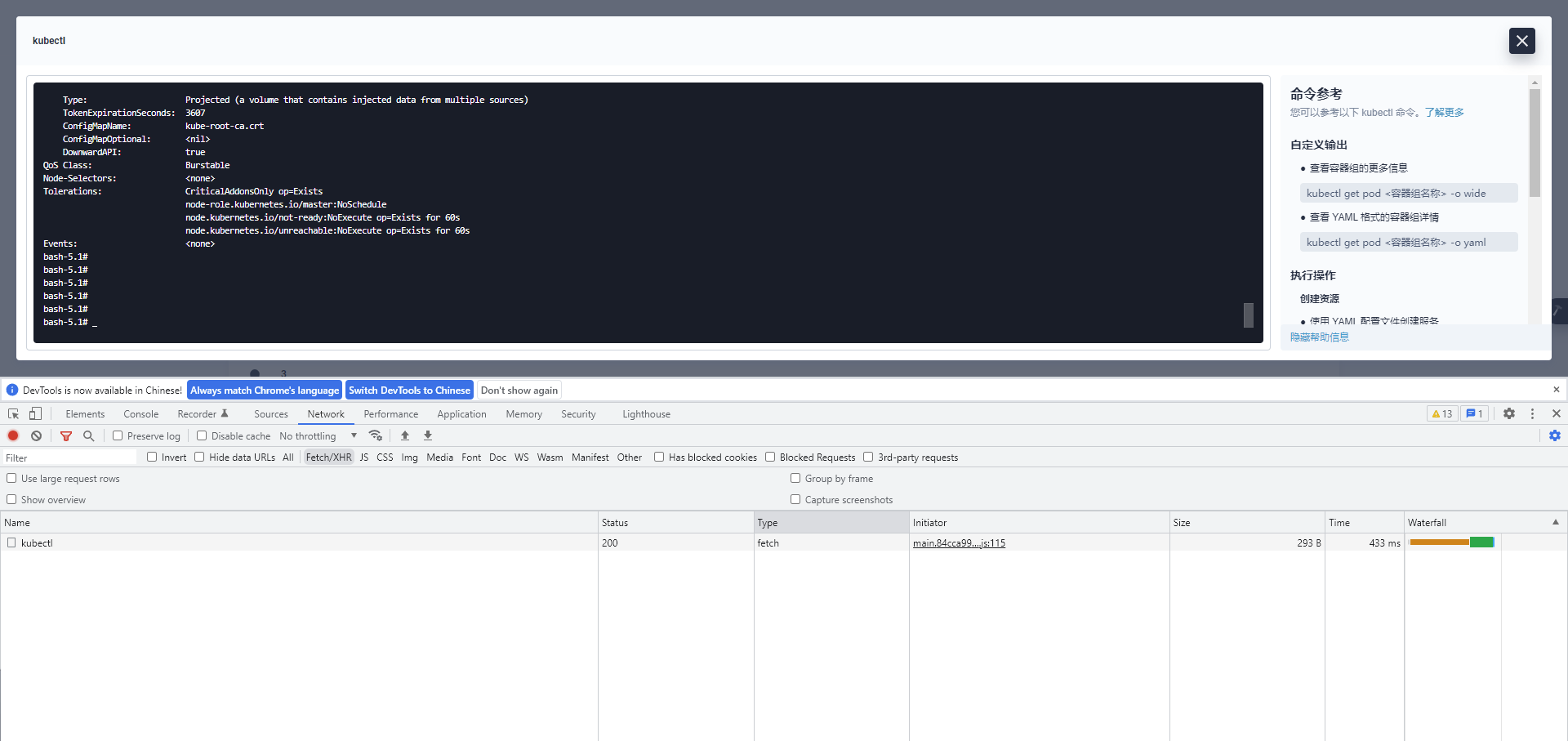1568x741 pixels.
Task: Open DevTools settings gear
Action: [x=1509, y=413]
